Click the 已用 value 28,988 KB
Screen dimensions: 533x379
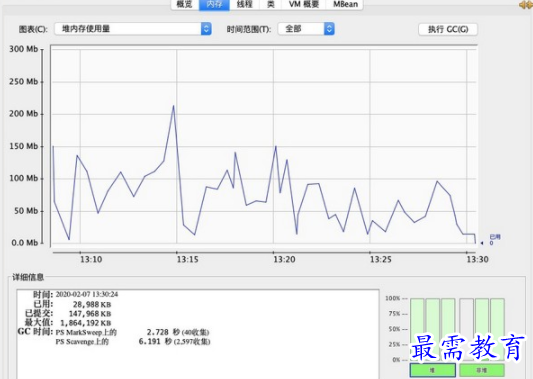[x=92, y=304]
